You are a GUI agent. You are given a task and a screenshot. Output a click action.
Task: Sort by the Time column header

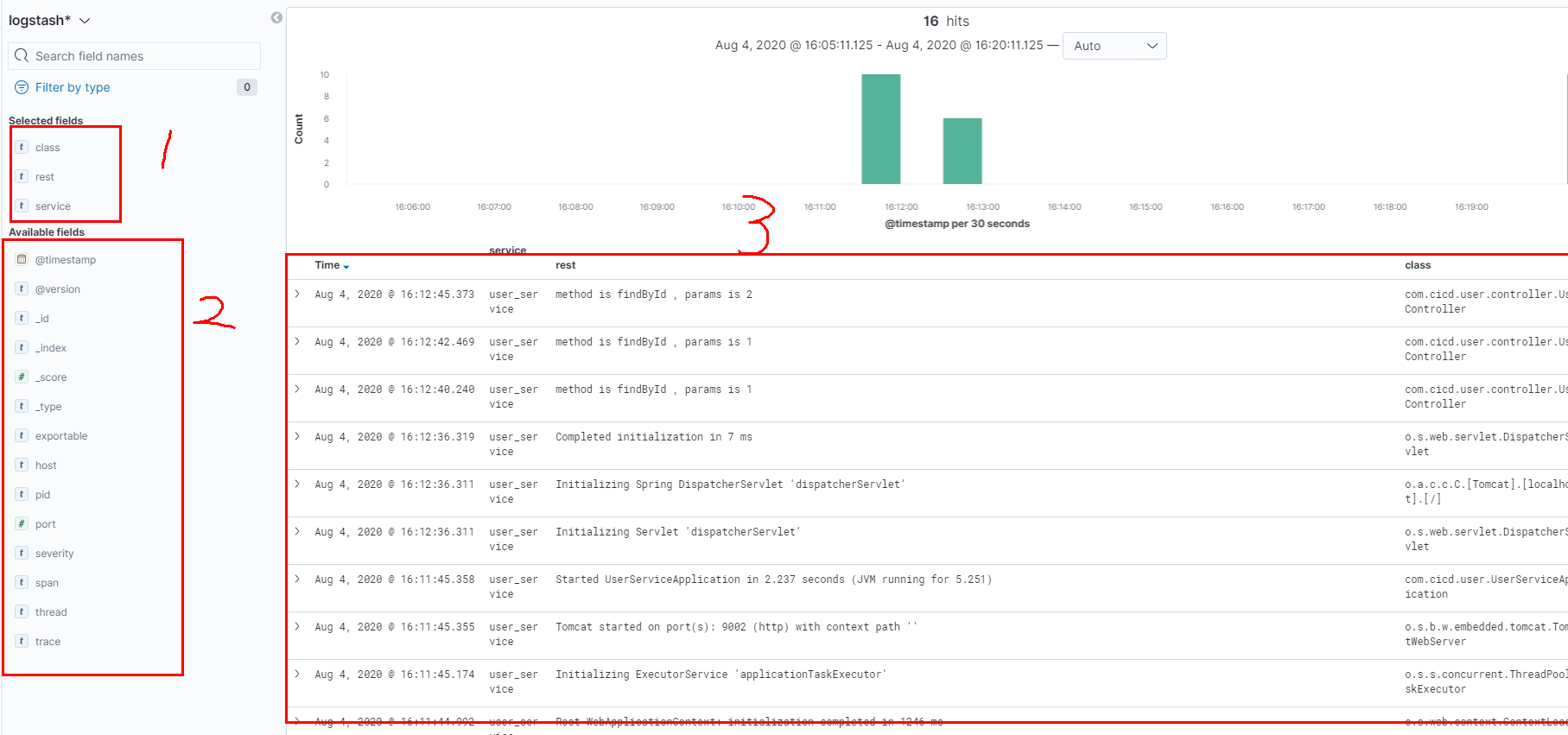332,265
